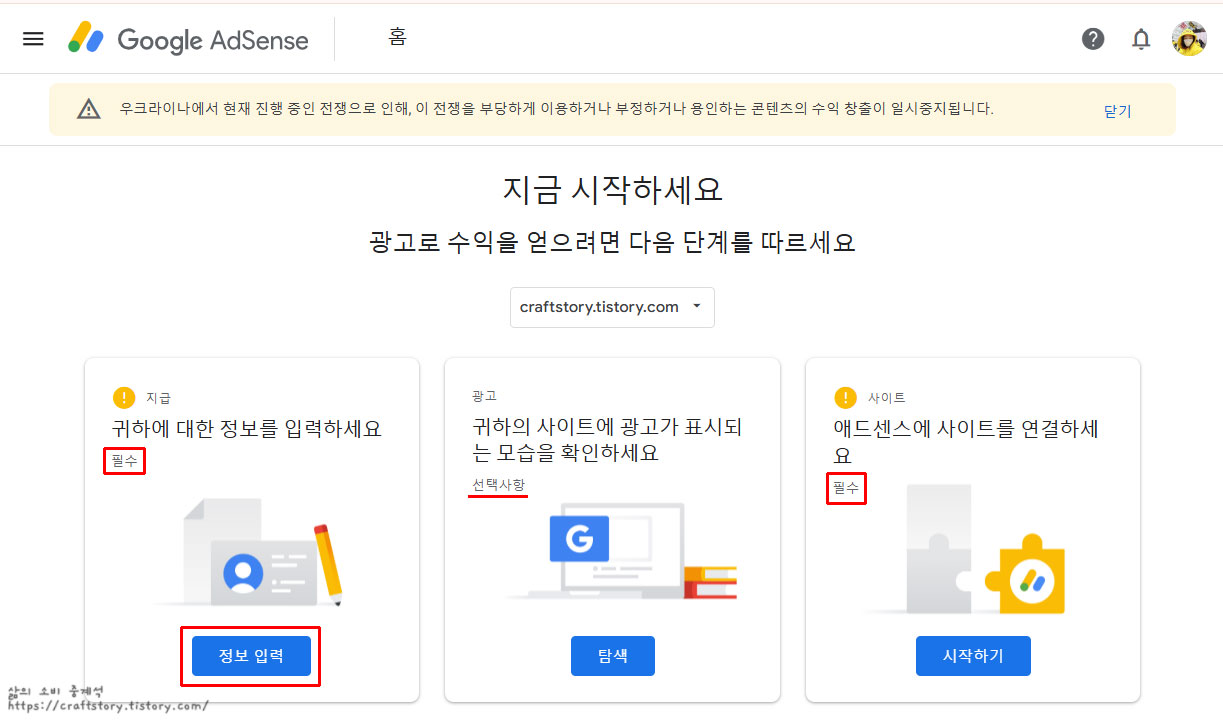Open the account profile avatar
This screenshot has width=1223, height=721.
[1189, 39]
